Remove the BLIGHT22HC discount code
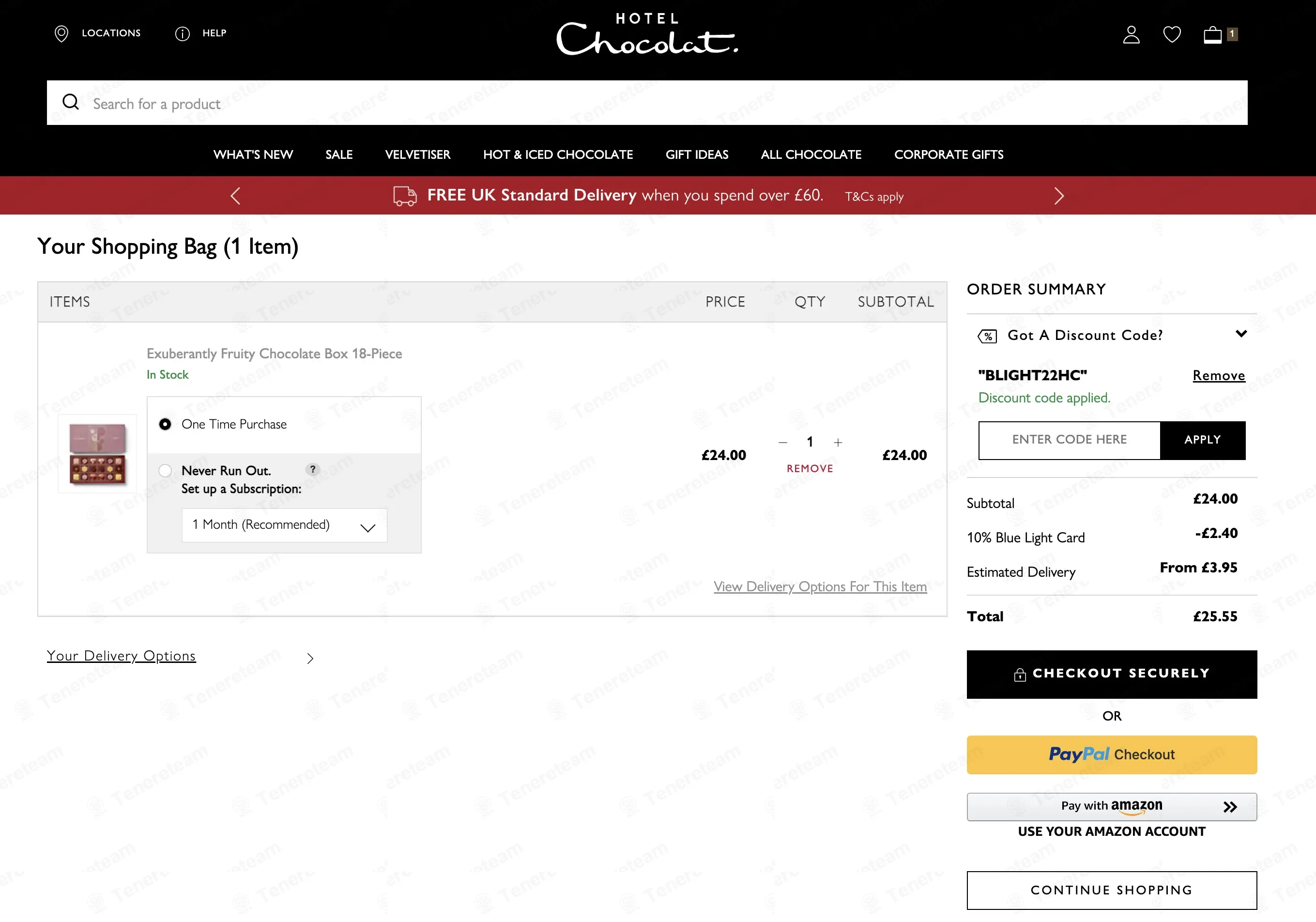 point(1219,376)
